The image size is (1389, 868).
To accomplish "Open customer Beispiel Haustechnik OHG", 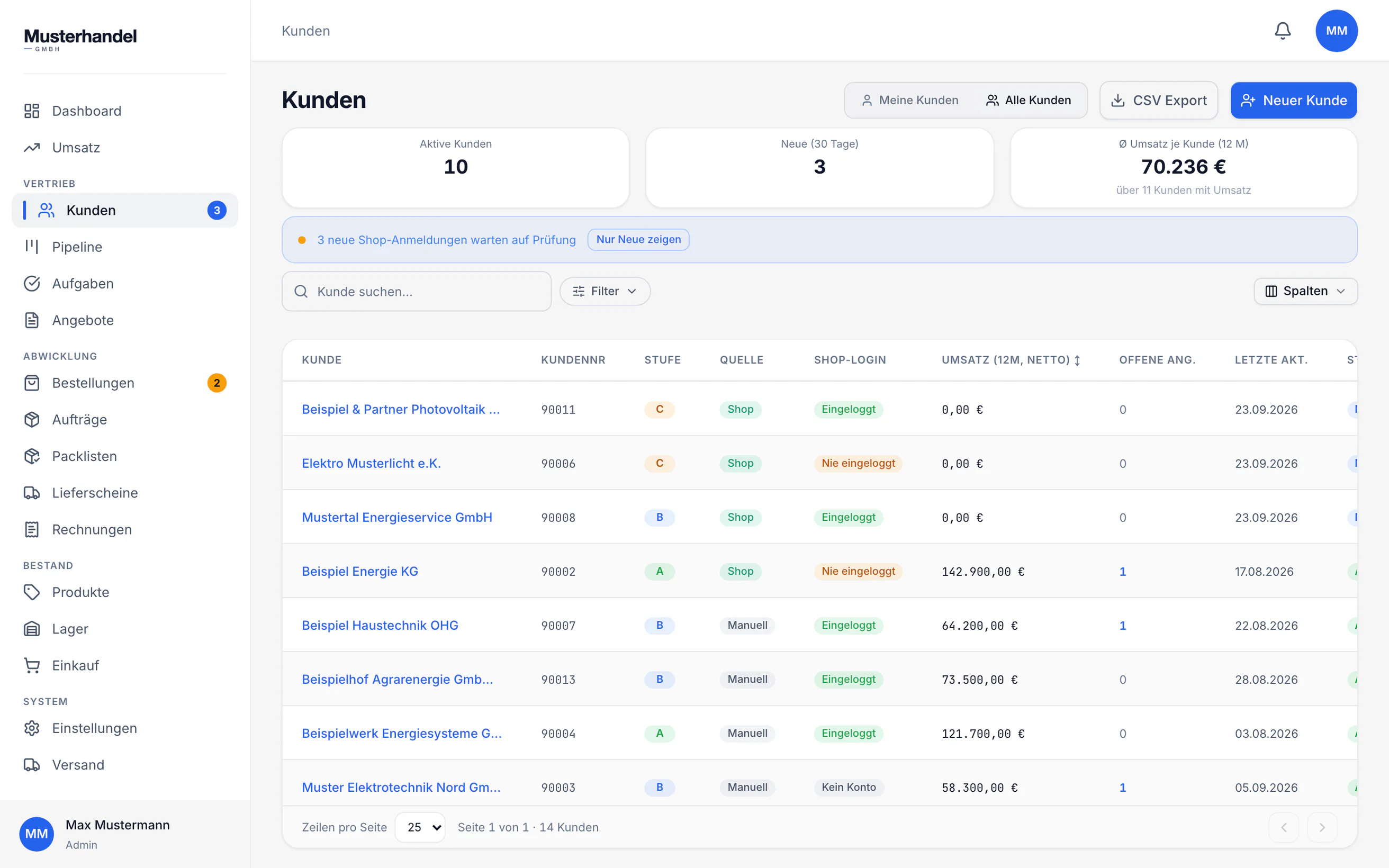I will [x=380, y=625].
